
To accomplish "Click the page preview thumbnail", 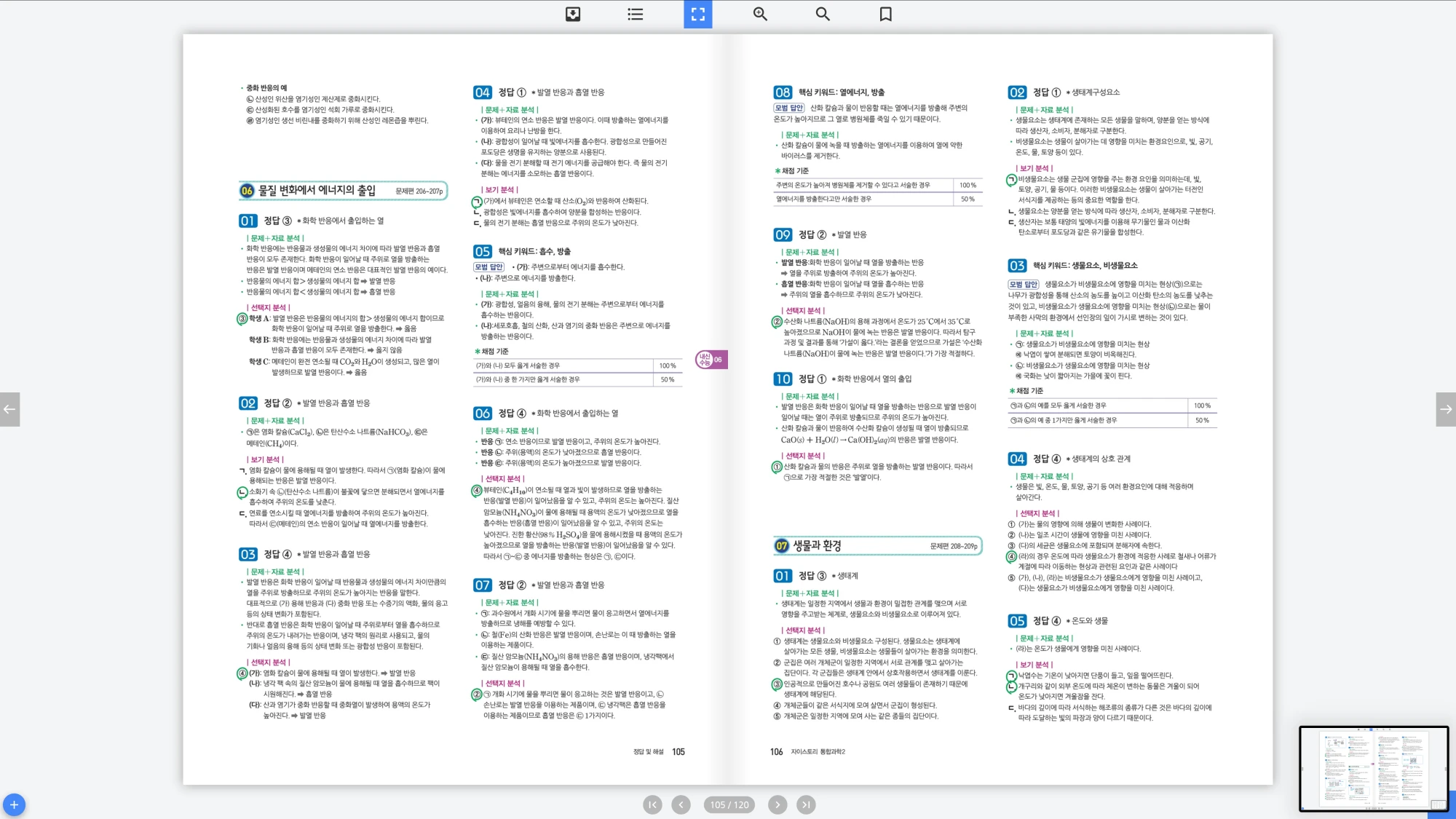I will [x=1373, y=768].
